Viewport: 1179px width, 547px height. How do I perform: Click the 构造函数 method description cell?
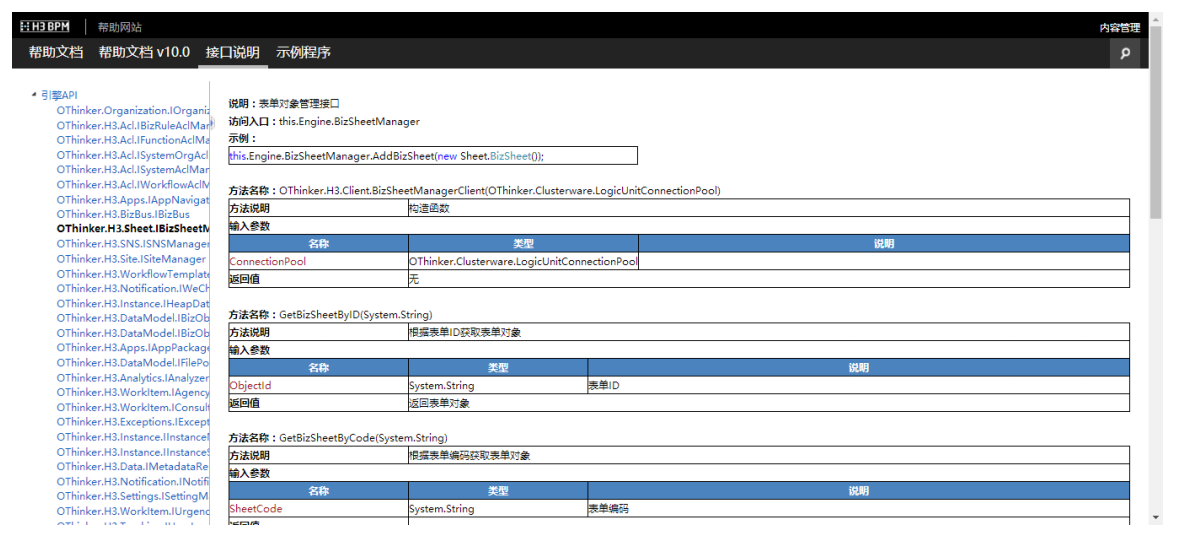[768, 208]
